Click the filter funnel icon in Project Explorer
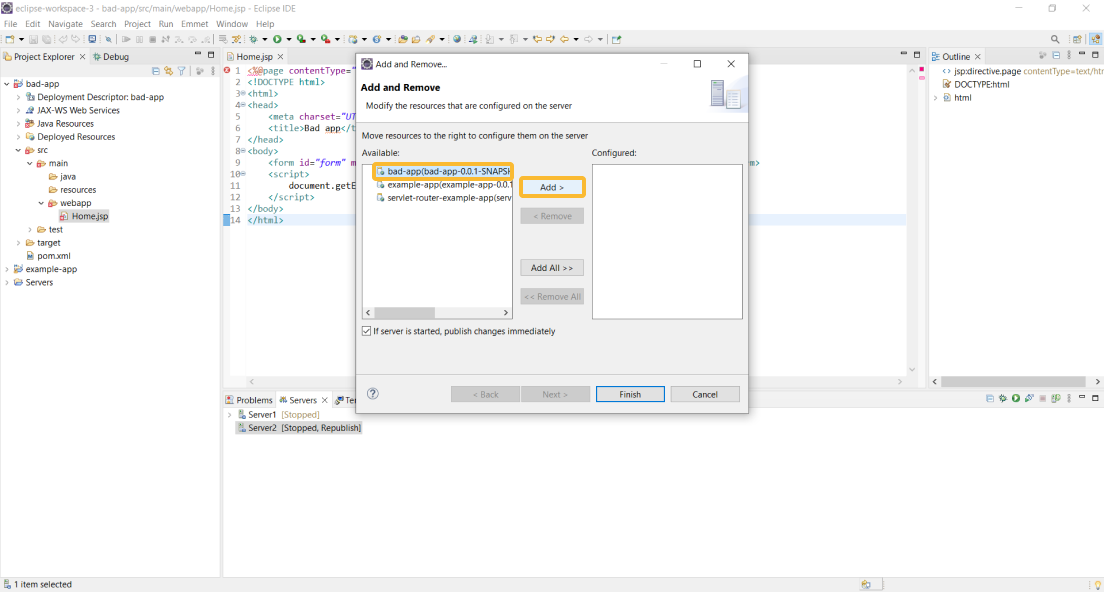This screenshot has width=1104, height=592. (x=182, y=70)
